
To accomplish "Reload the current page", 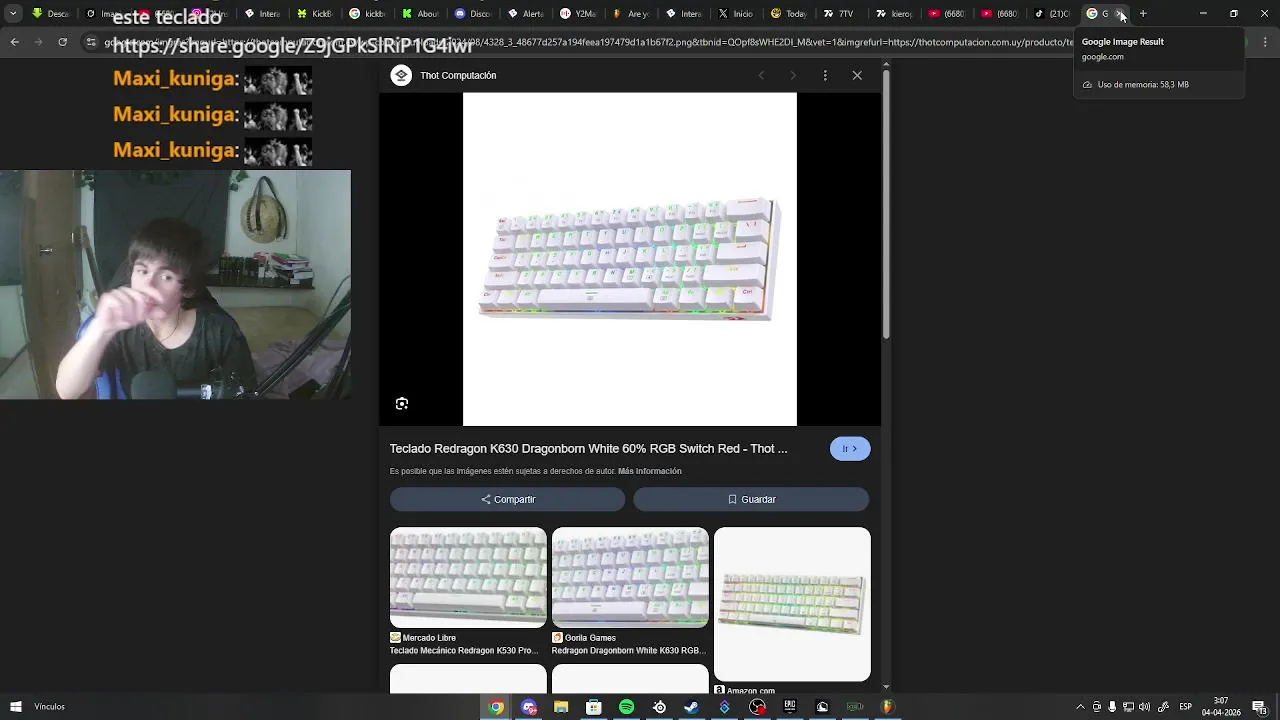I will (x=62, y=42).
